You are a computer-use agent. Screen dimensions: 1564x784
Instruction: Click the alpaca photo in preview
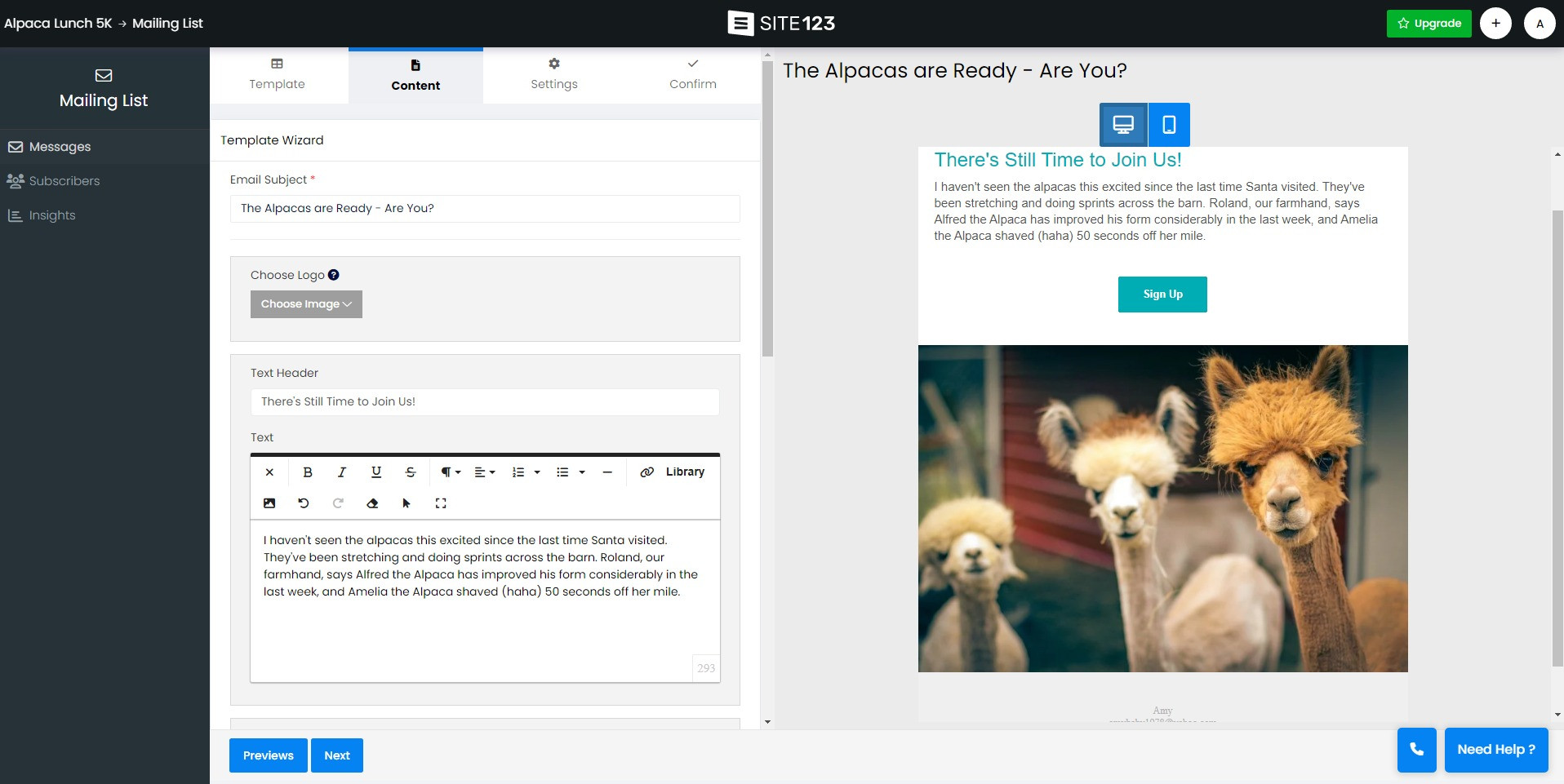coord(1162,508)
